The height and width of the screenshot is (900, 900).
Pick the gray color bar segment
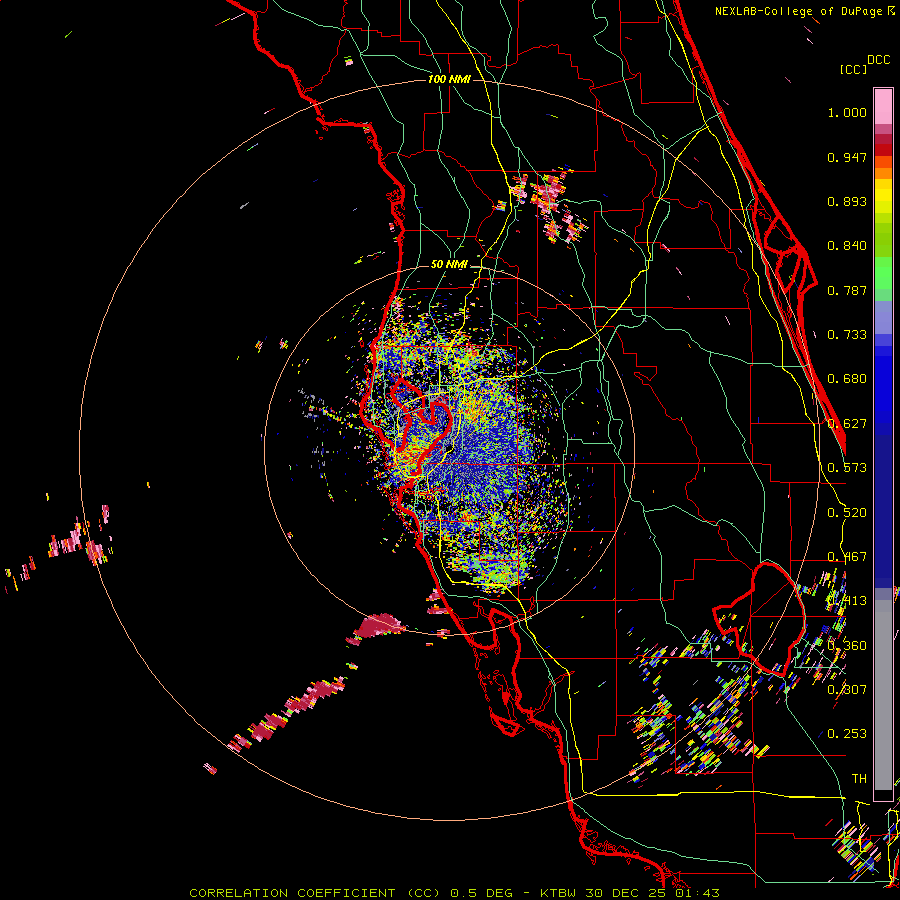[x=883, y=695]
